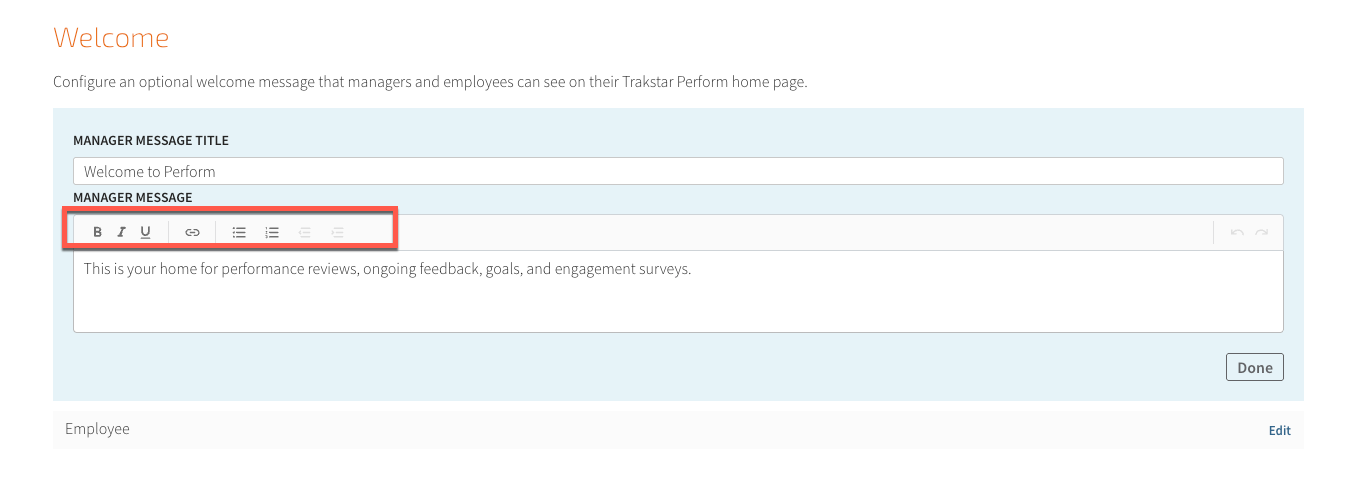Open the Edit link for the Employee section
The width and height of the screenshot is (1352, 484).
[1280, 431]
